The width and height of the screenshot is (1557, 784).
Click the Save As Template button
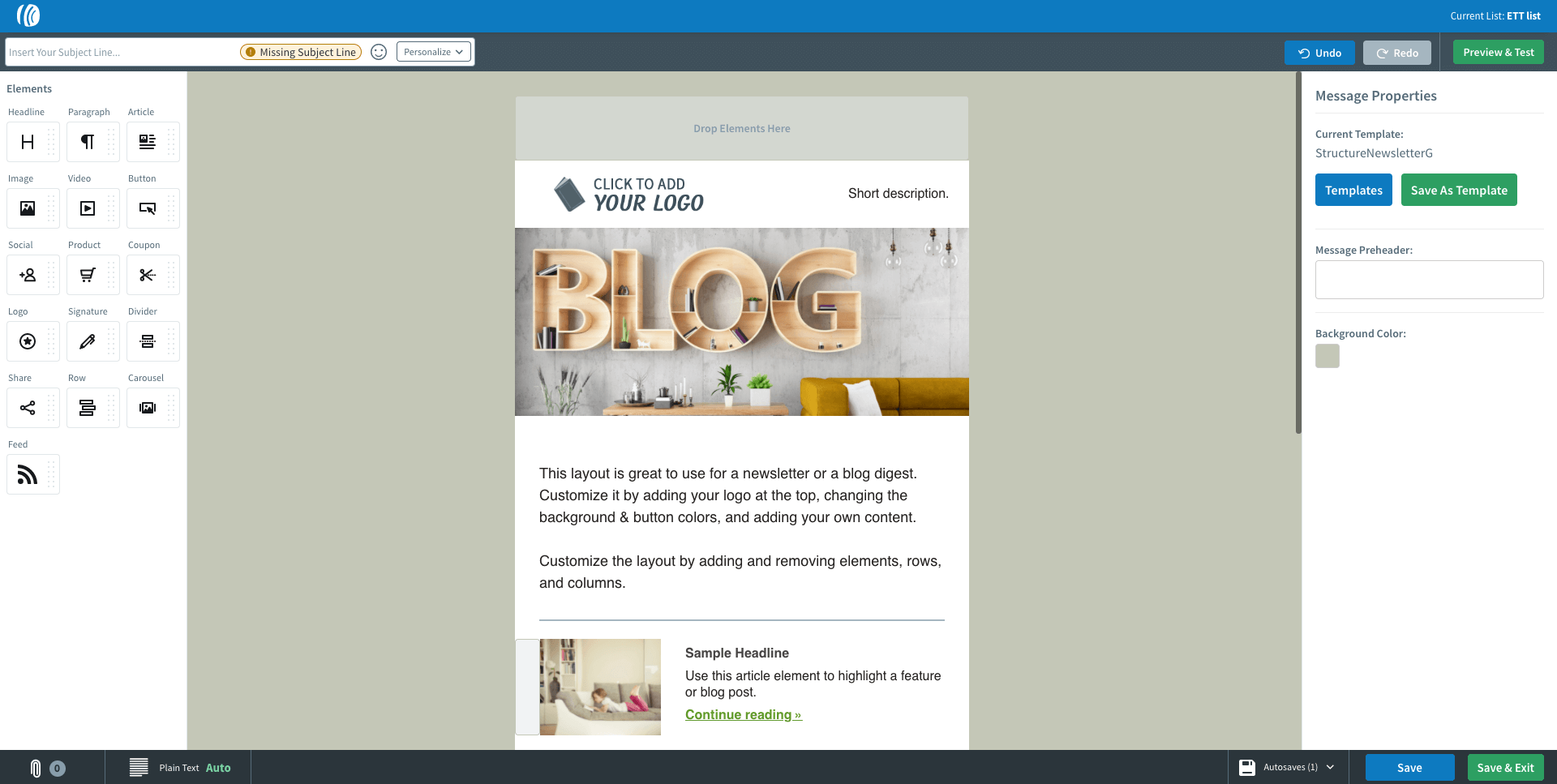tap(1458, 189)
